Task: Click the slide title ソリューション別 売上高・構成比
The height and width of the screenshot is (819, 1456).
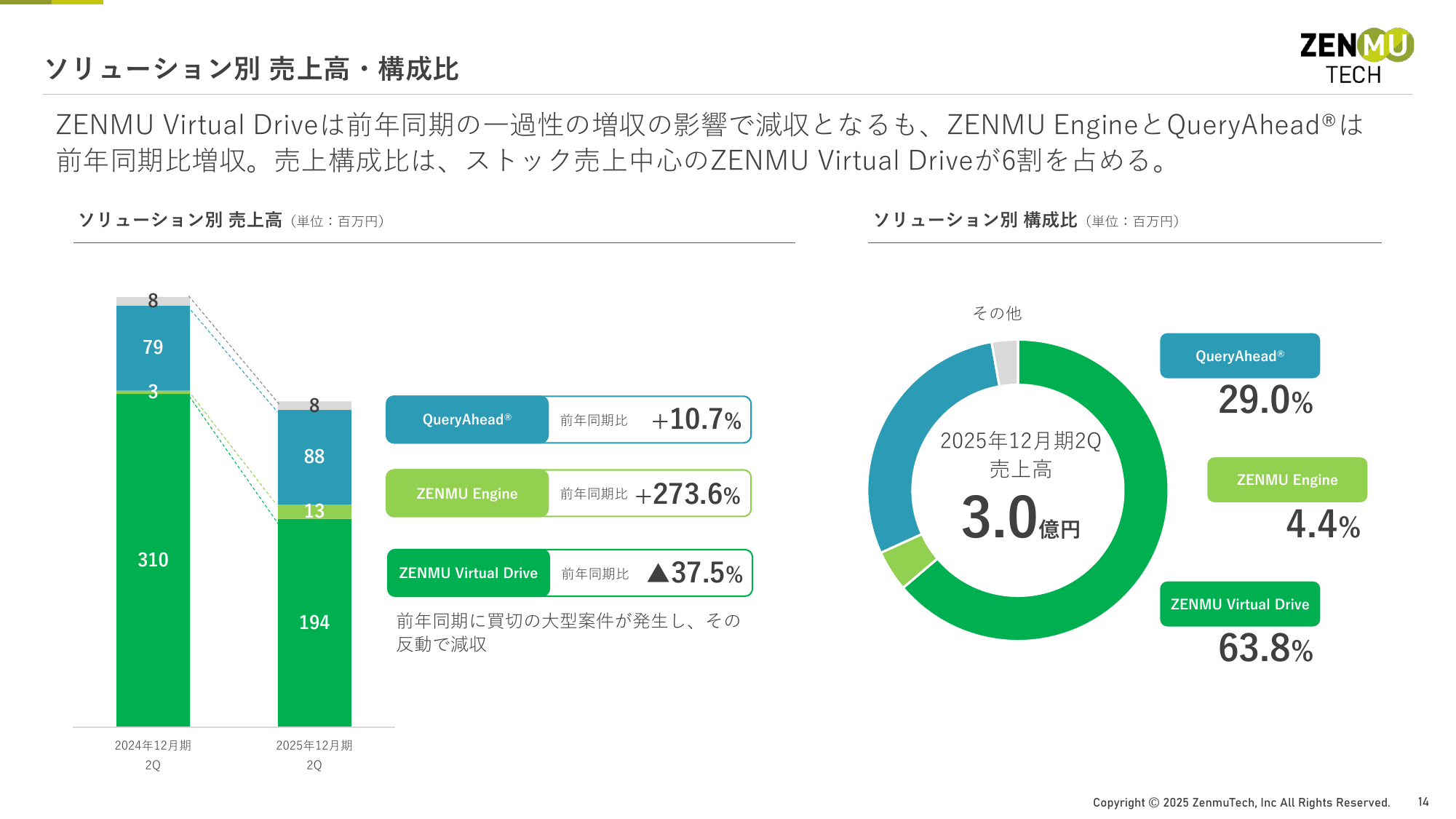Action: (x=252, y=69)
